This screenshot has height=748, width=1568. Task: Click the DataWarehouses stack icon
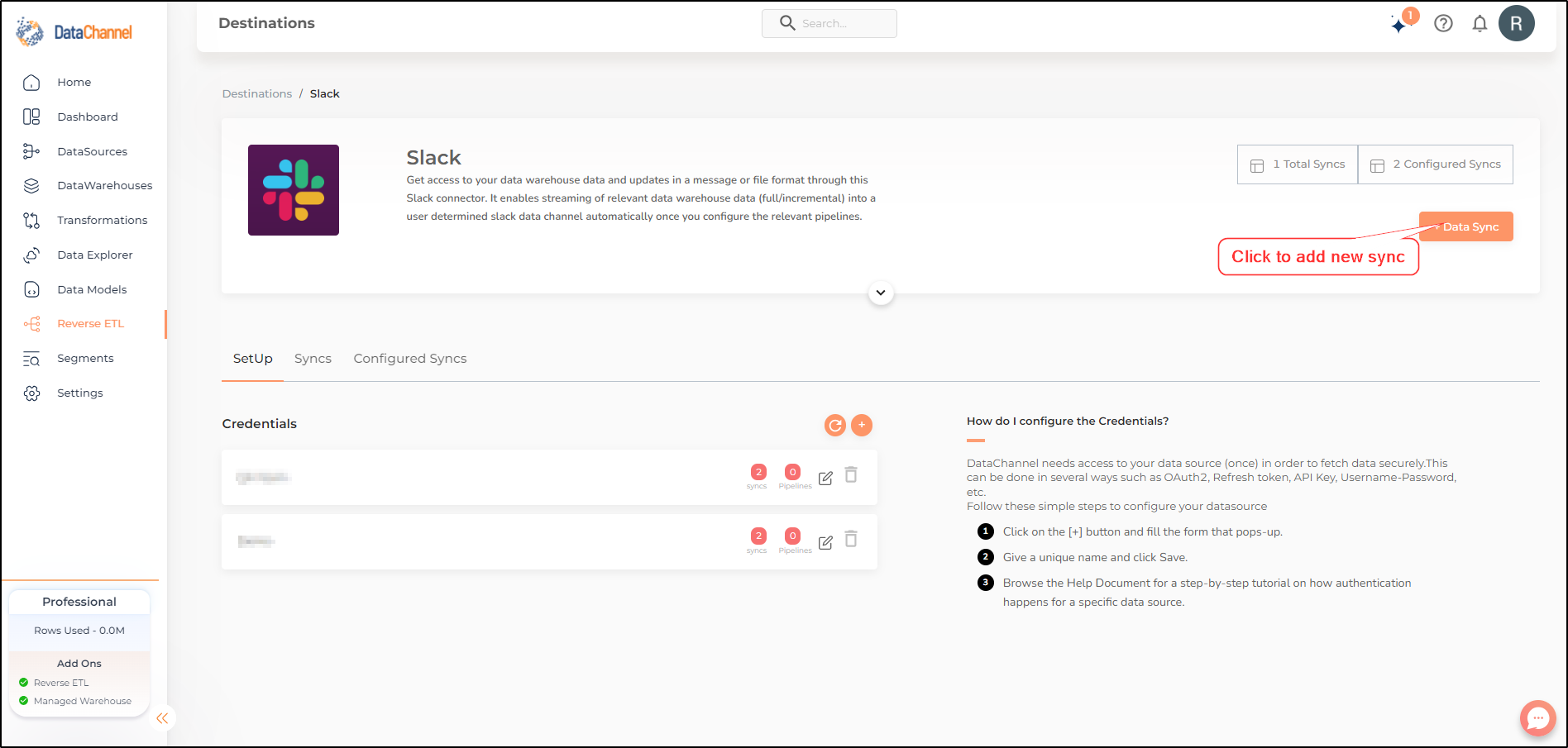(x=31, y=186)
